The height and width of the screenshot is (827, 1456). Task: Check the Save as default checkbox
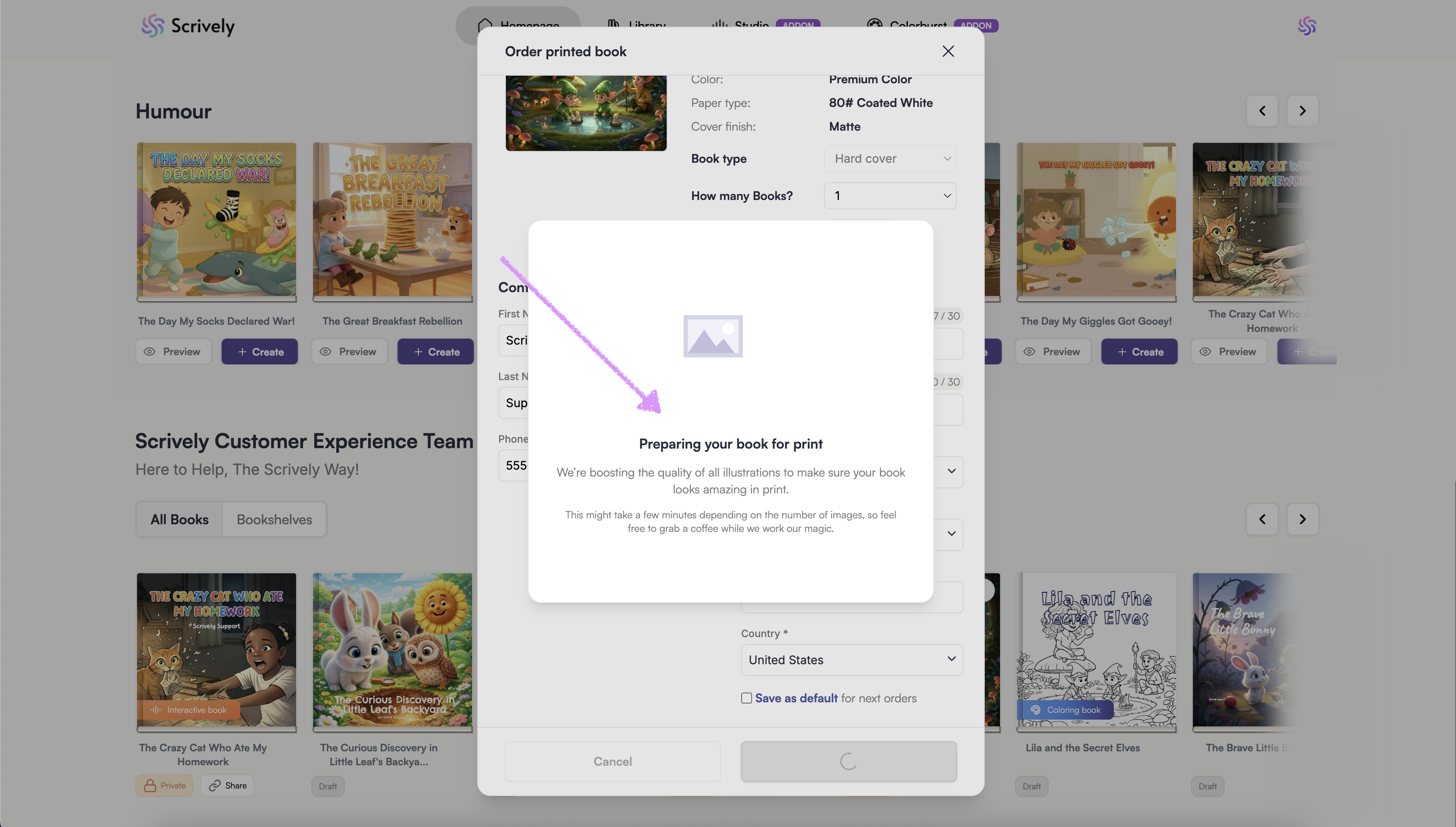[747, 698]
